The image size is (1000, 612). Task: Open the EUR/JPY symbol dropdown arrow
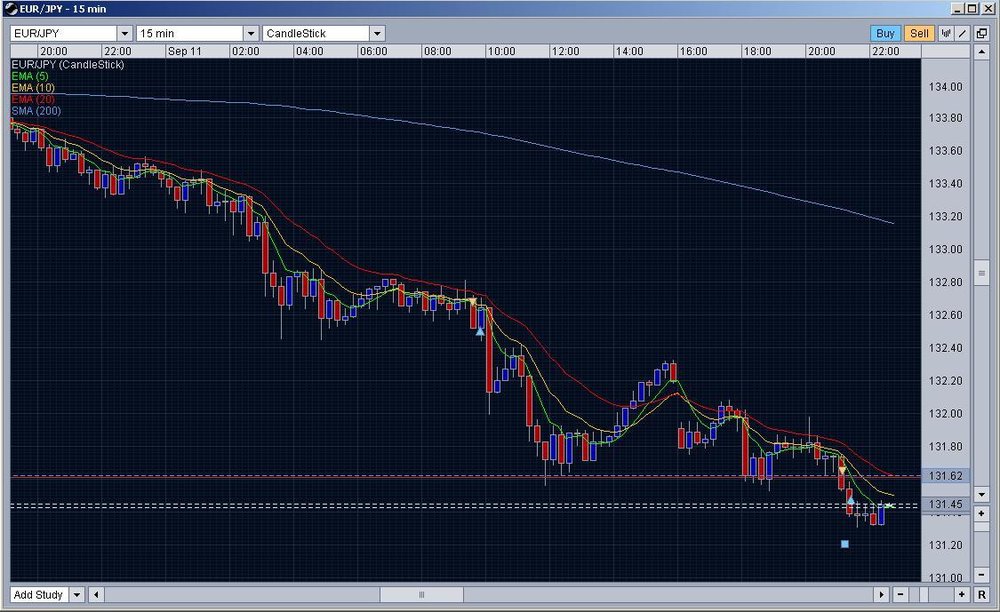click(x=125, y=33)
